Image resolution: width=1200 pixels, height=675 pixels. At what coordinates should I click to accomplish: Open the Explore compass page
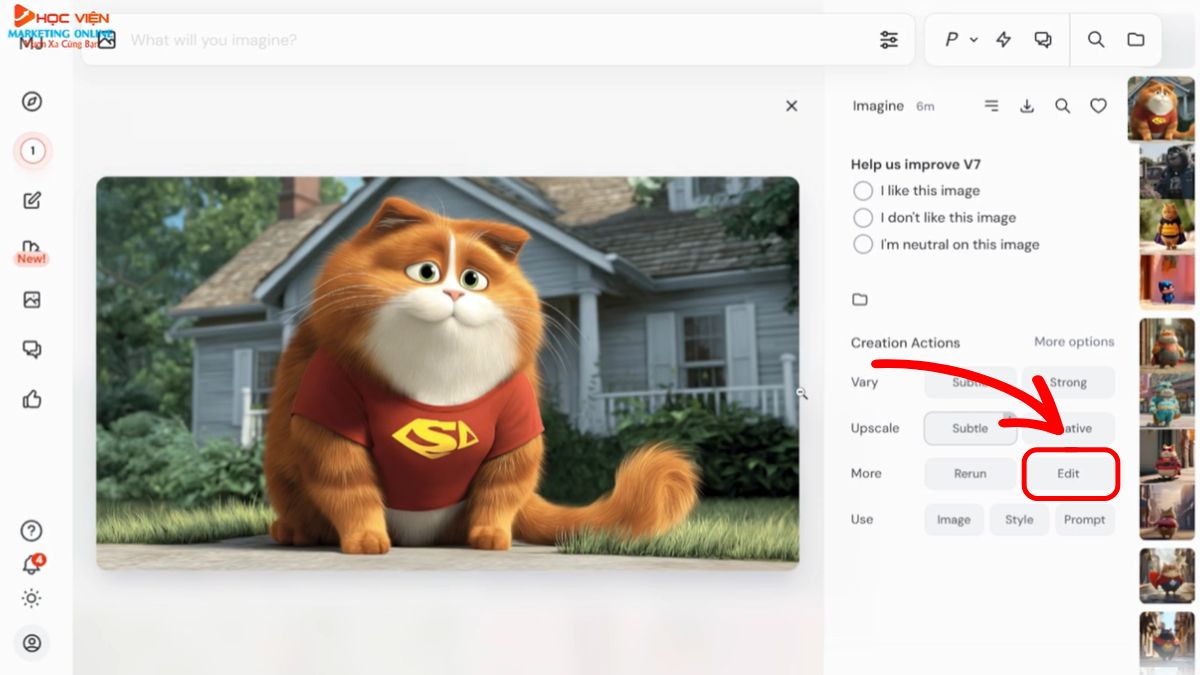32,101
